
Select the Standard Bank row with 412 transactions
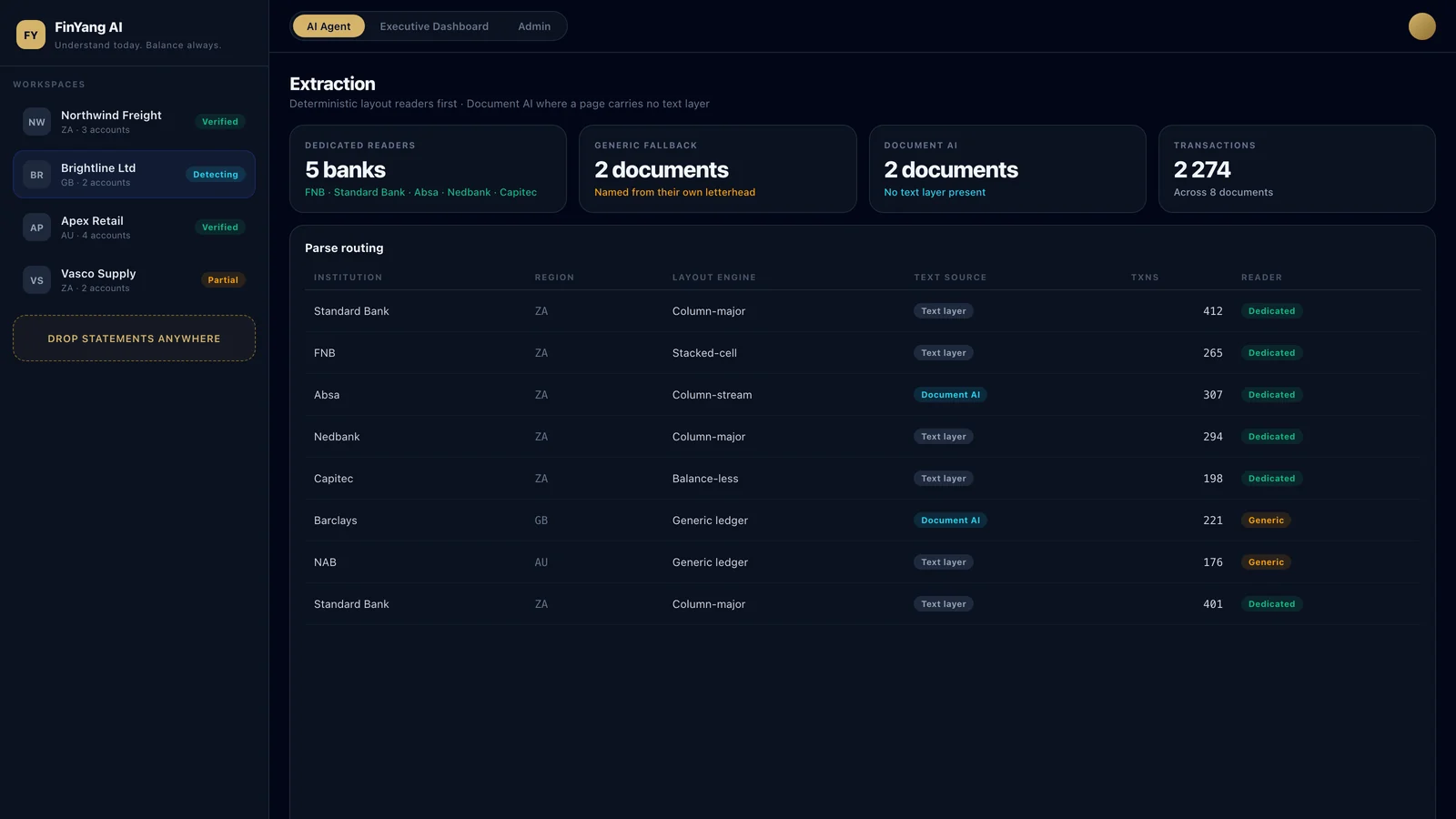pyautogui.click(x=863, y=311)
